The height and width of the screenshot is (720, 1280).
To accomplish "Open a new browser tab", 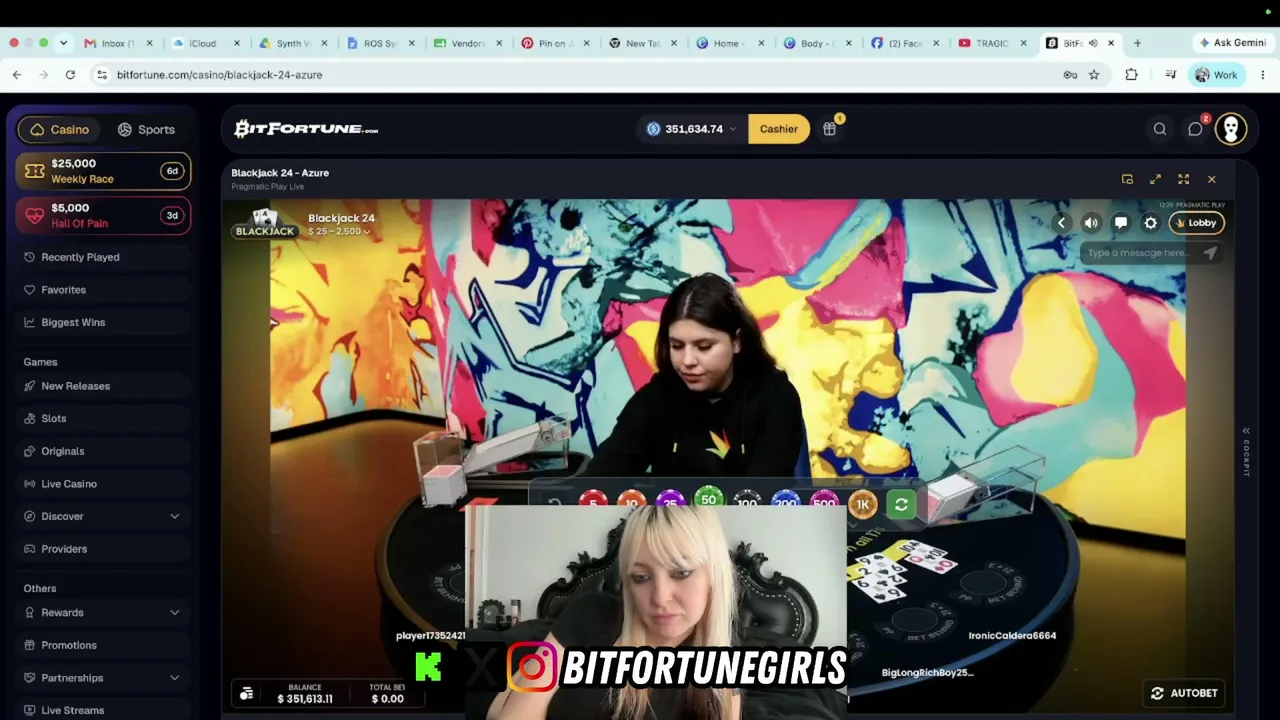I will [x=1137, y=43].
